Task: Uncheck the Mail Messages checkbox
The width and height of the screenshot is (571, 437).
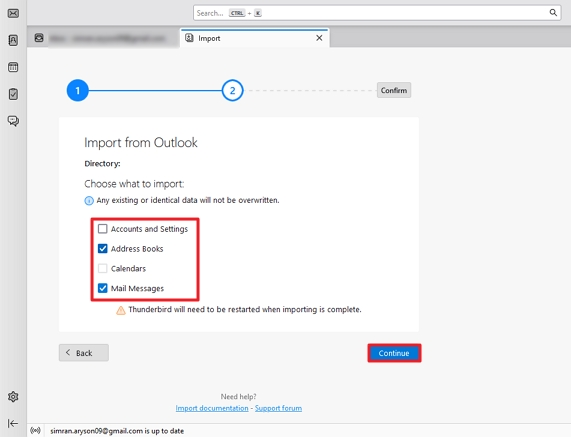Action: click(103, 288)
